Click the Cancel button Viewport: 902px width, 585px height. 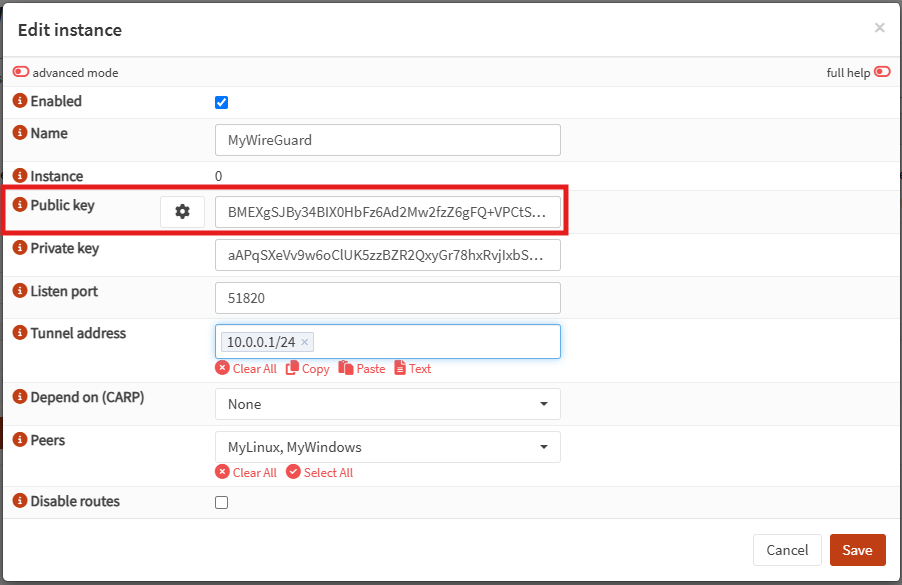[x=786, y=550]
